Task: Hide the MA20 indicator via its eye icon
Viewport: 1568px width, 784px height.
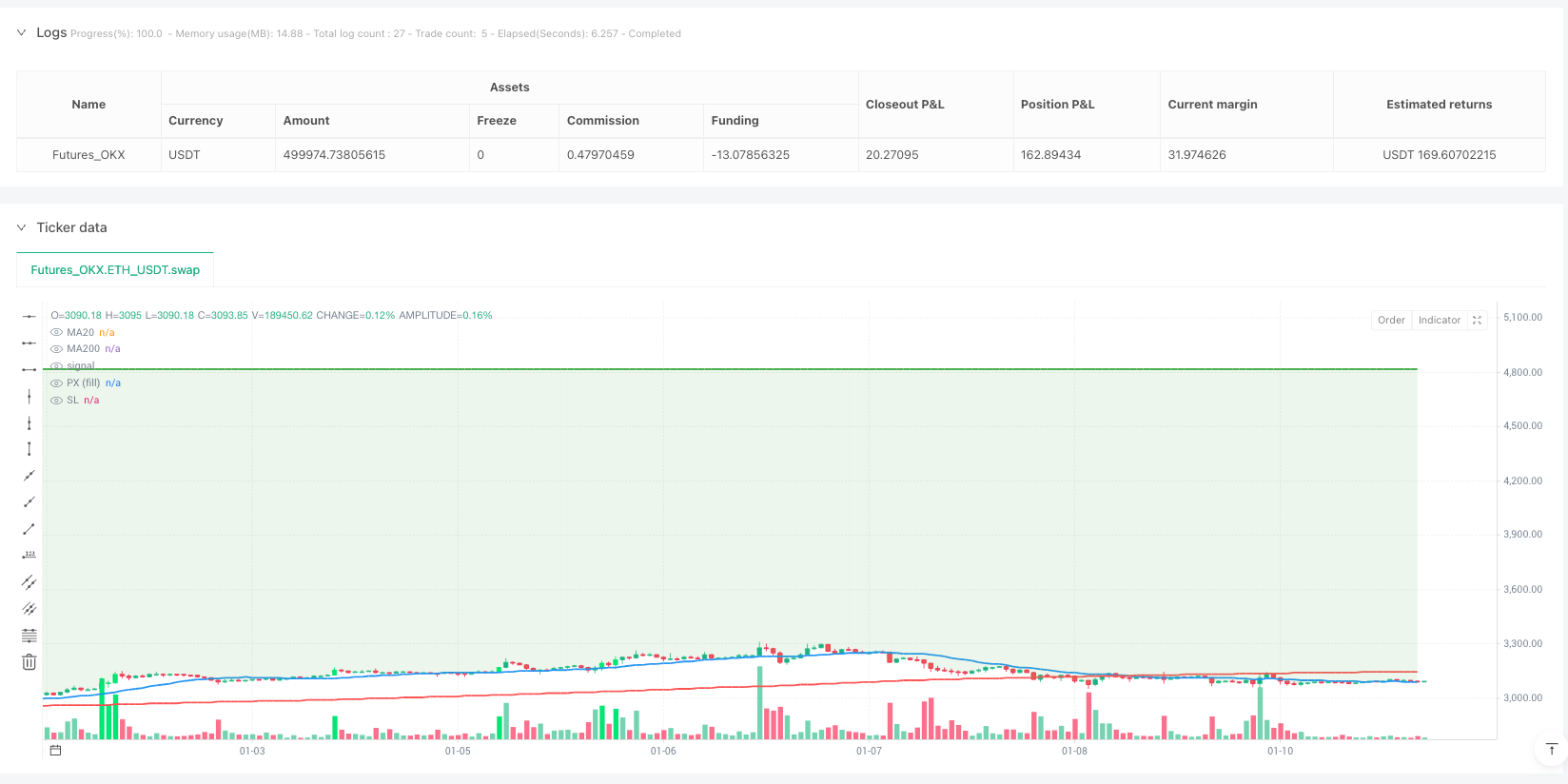Action: coord(57,333)
